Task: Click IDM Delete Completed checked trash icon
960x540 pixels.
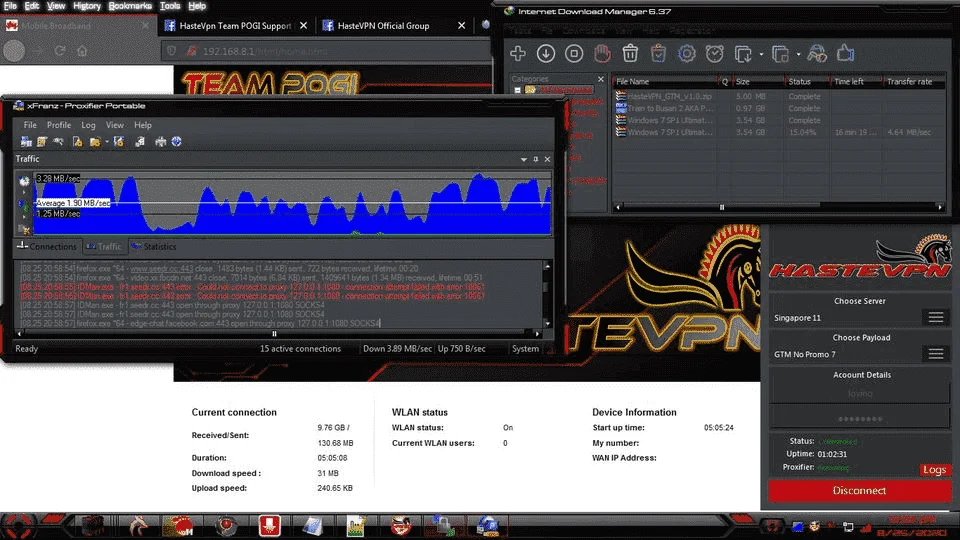Action: tap(658, 54)
